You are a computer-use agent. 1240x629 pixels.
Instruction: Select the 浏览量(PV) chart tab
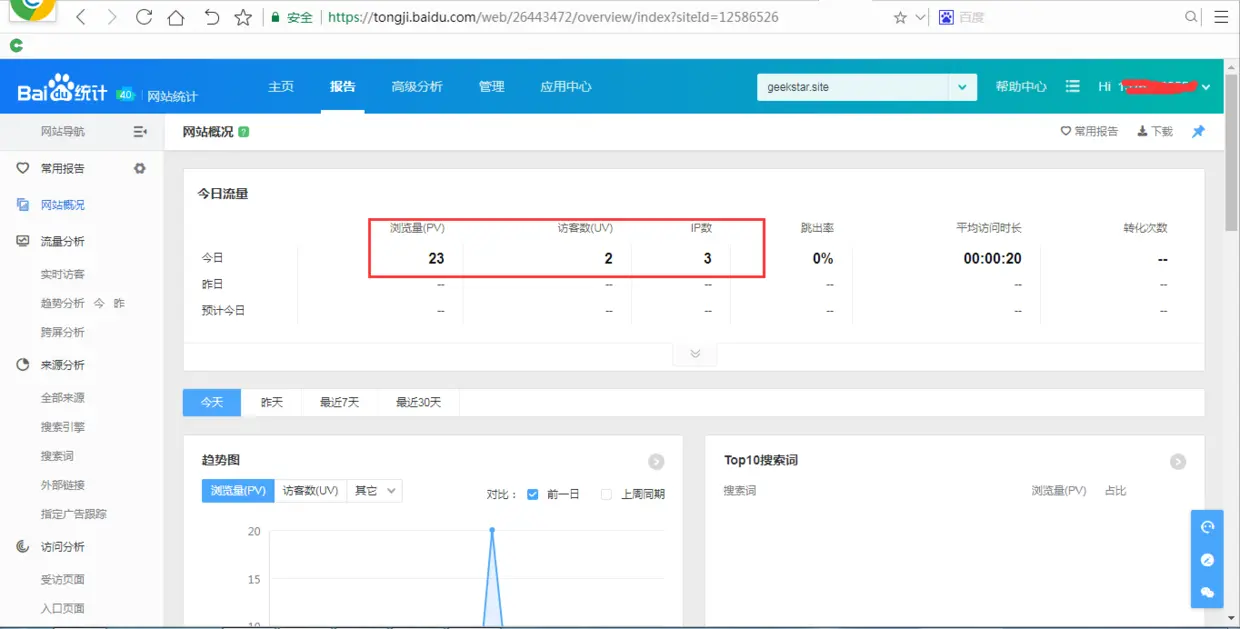238,491
